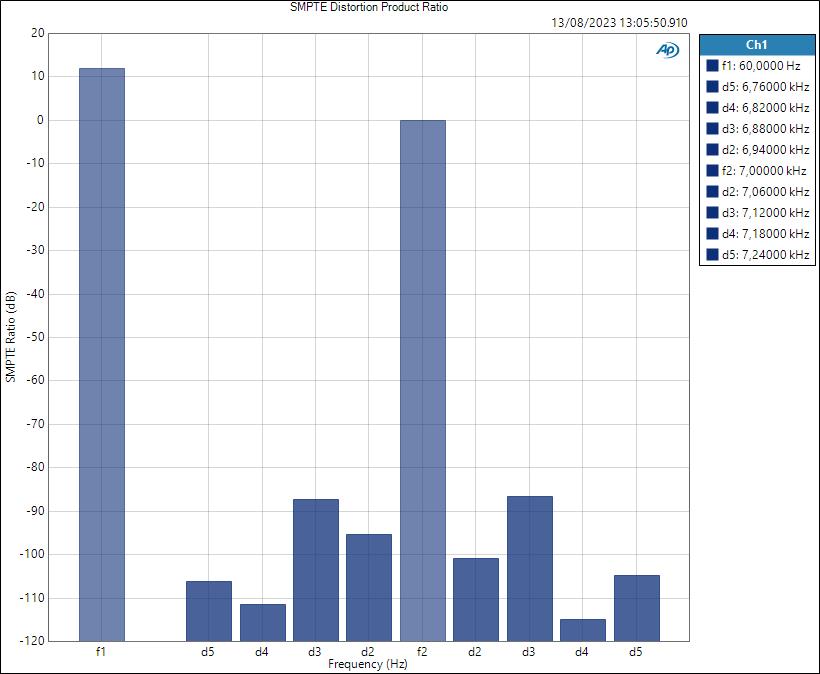This screenshot has height=674, width=820.
Task: Click the rightmost d5 bar
Action: pyautogui.click(x=636, y=608)
